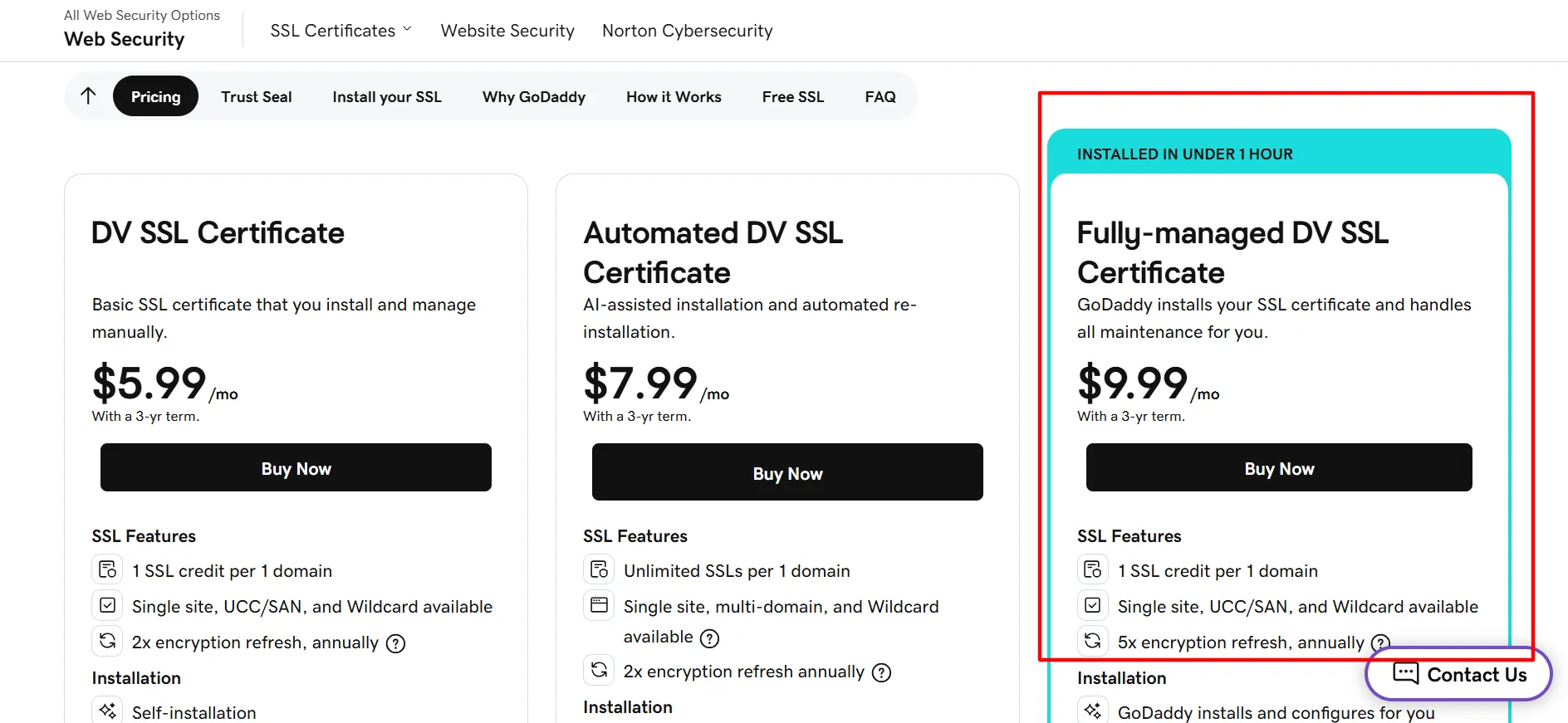Buy Now the $5.99 DV SSL Certificate

click(x=296, y=467)
